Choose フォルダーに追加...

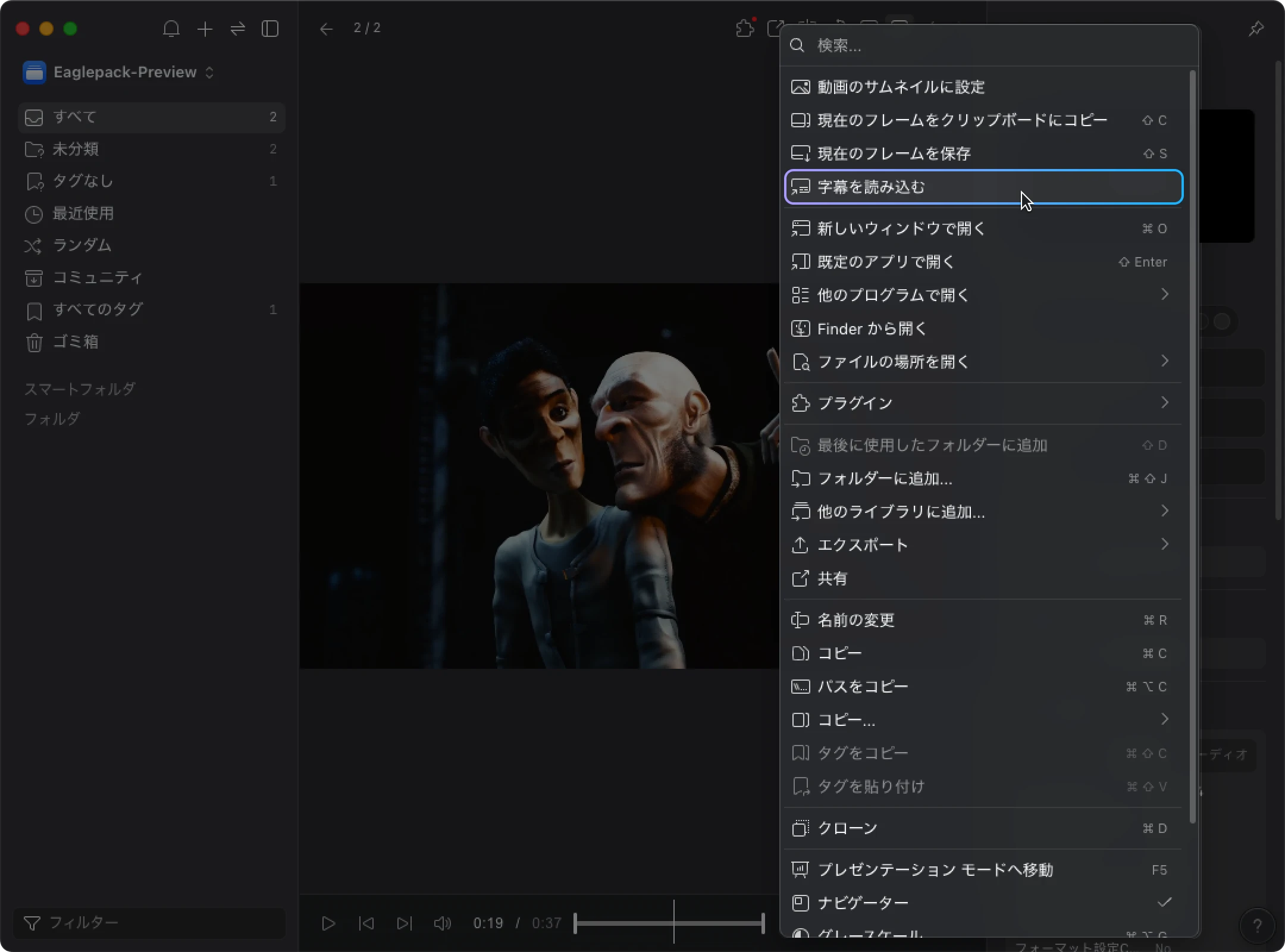[984, 478]
